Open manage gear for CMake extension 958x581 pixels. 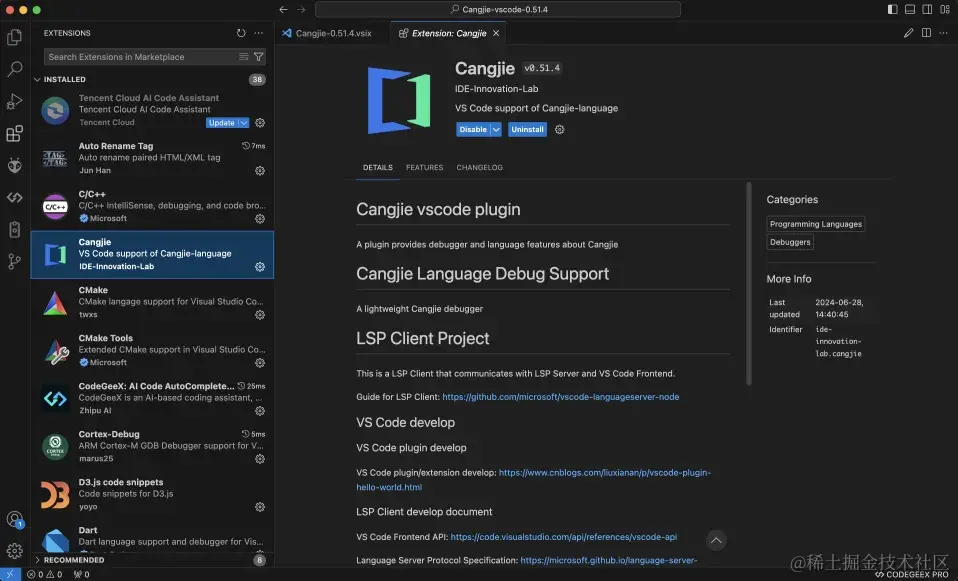pos(260,315)
